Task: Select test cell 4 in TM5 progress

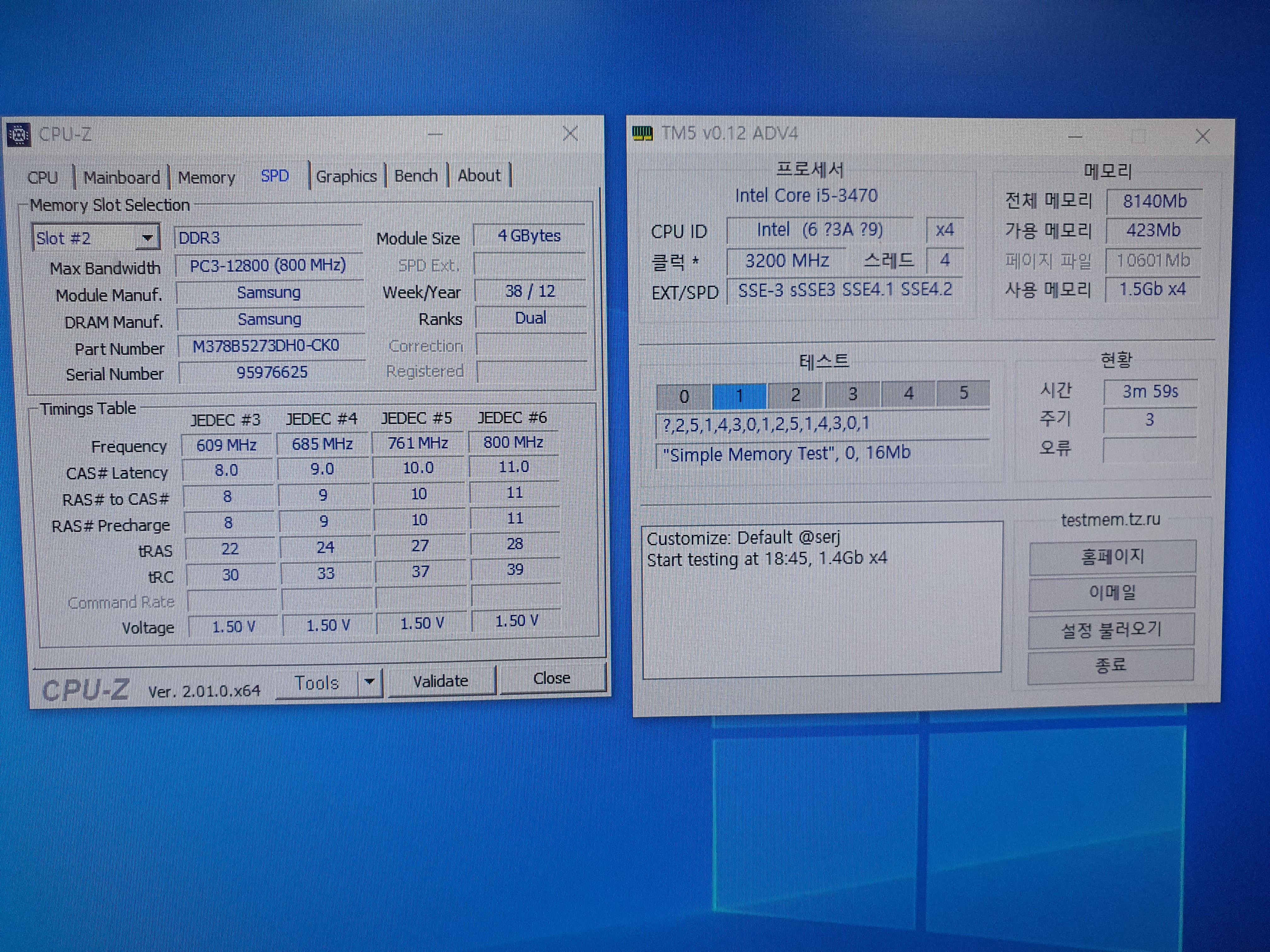Action: pos(908,393)
